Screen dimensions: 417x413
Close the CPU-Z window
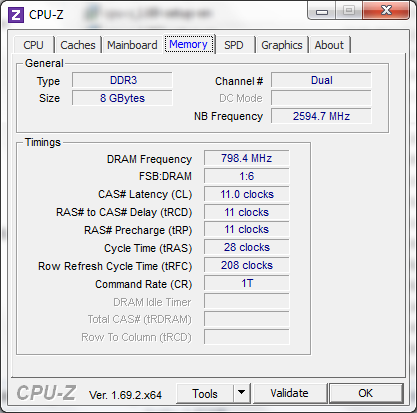coord(386,11)
